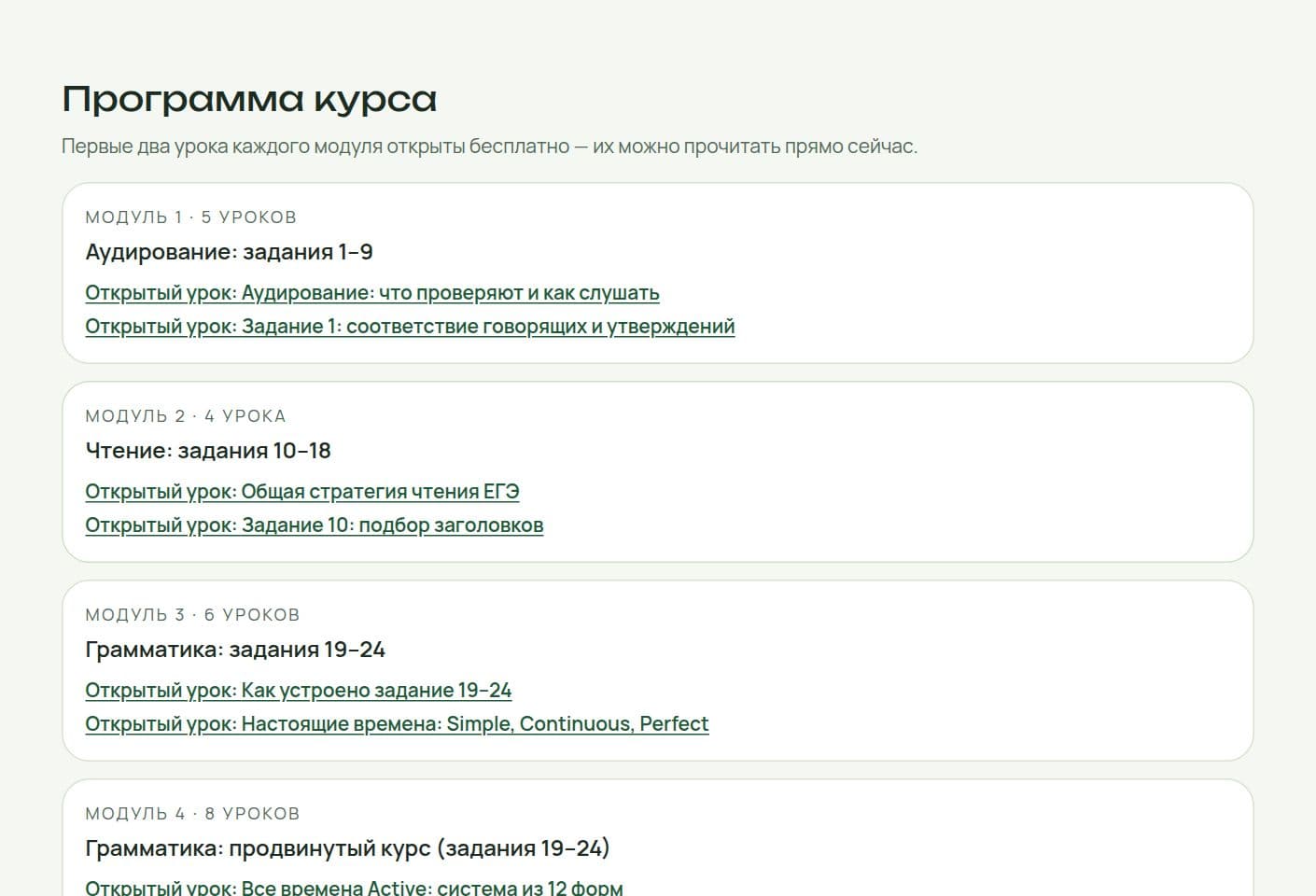Open lesson "Задание 1: соответствие говорящих и утверждений"
The height and width of the screenshot is (896, 1316).
click(410, 327)
